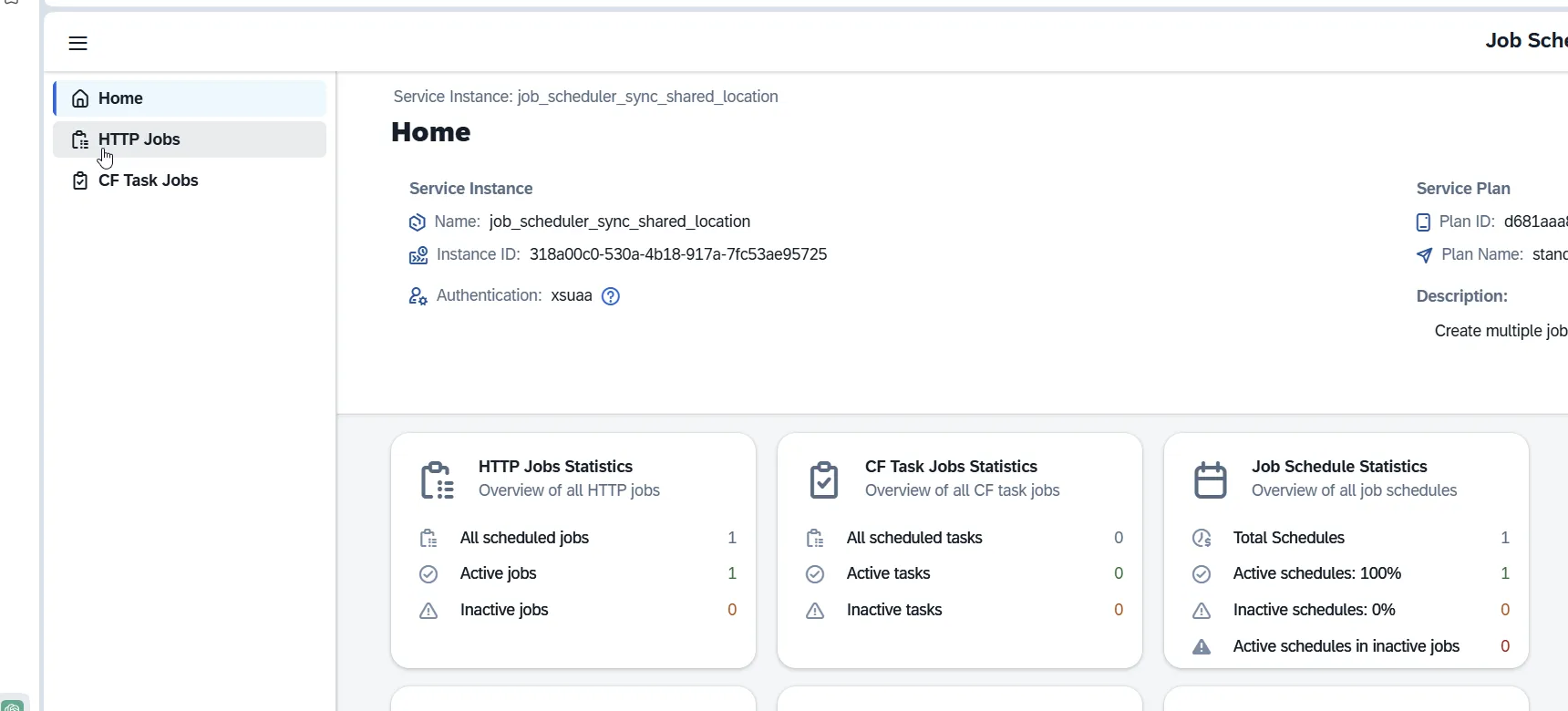Click the All scheduled tasks row icon
The image size is (1568, 711).
815,539
